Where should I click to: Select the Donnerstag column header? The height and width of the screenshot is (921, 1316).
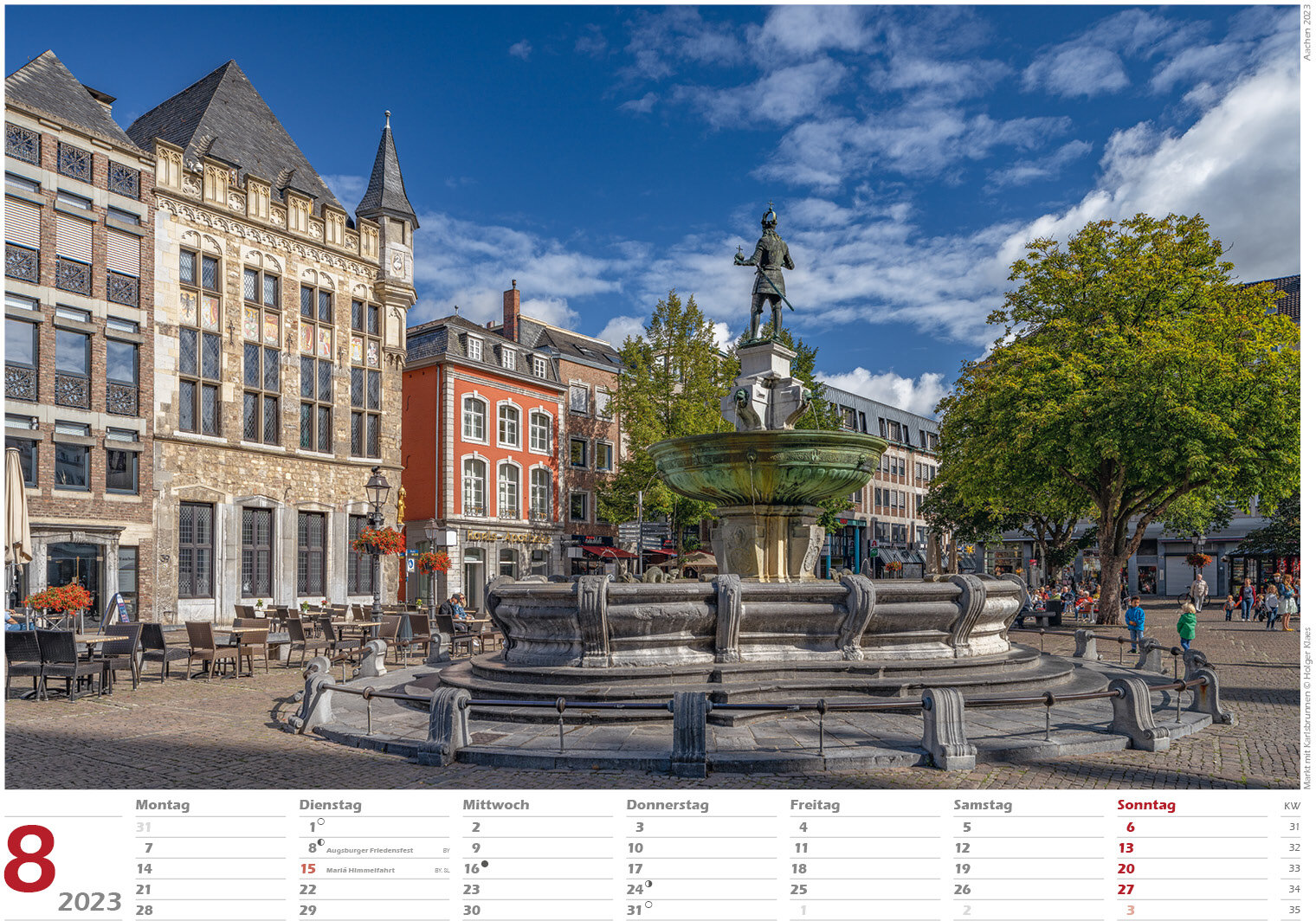[667, 805]
